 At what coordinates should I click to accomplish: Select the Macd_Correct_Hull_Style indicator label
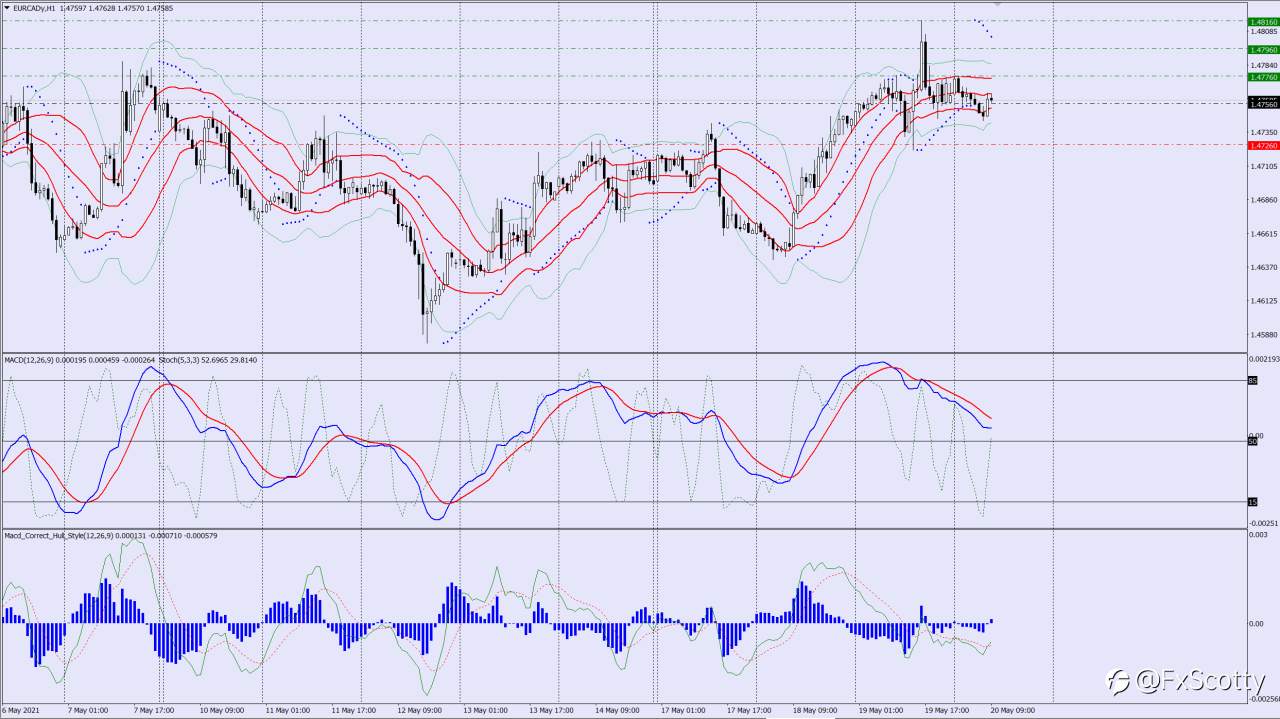click(x=59, y=535)
